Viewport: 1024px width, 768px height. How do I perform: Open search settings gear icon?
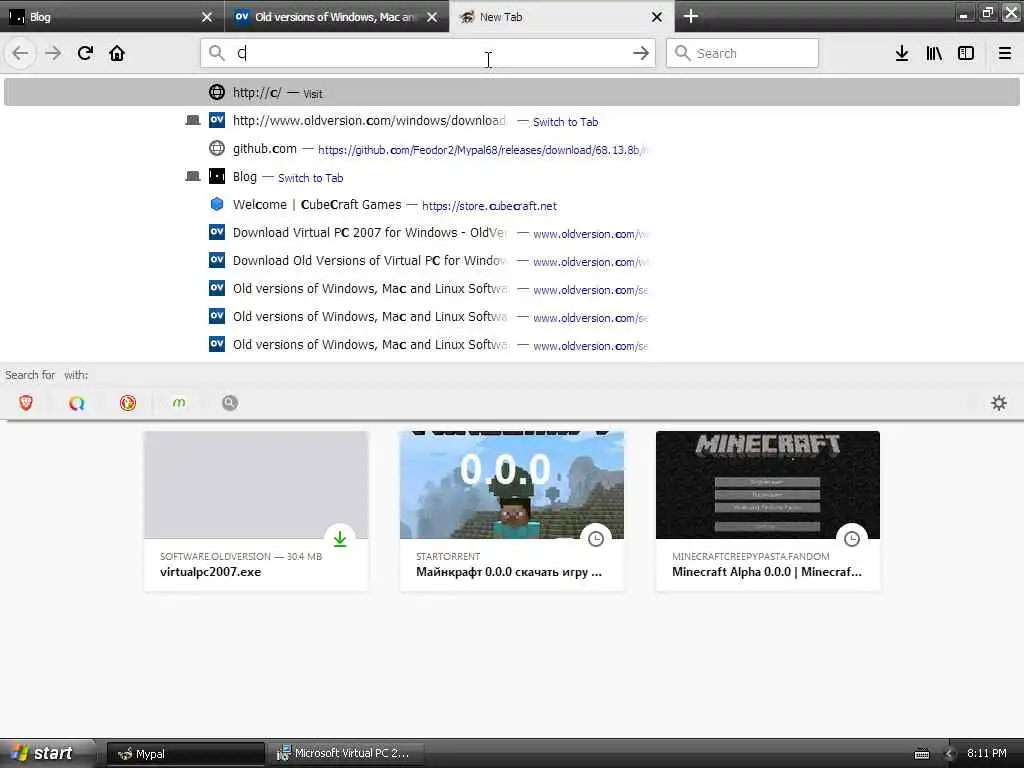[999, 403]
